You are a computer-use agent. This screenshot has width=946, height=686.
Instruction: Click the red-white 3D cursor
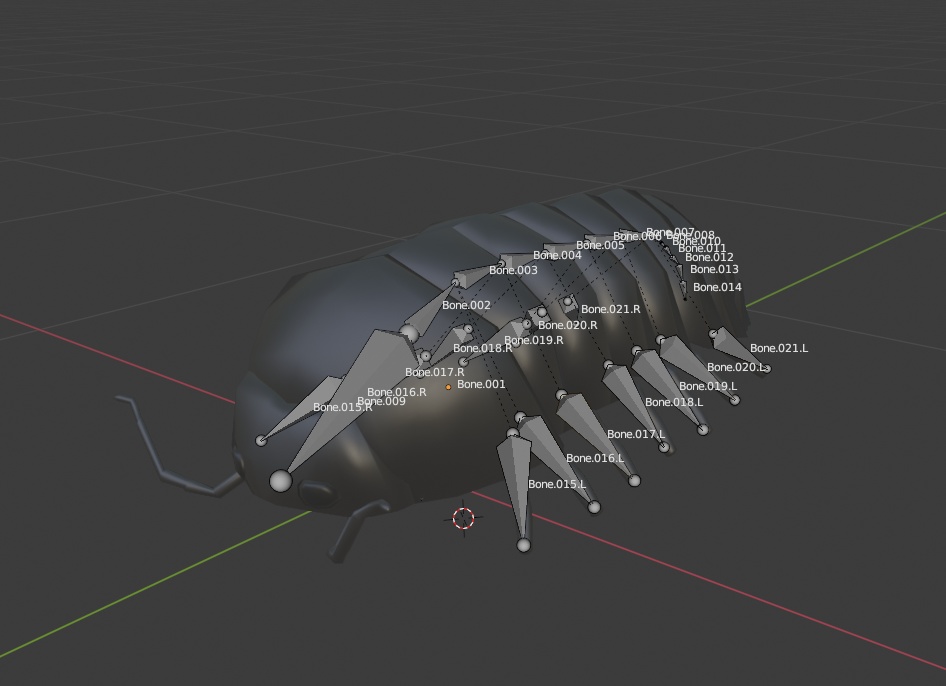click(463, 518)
